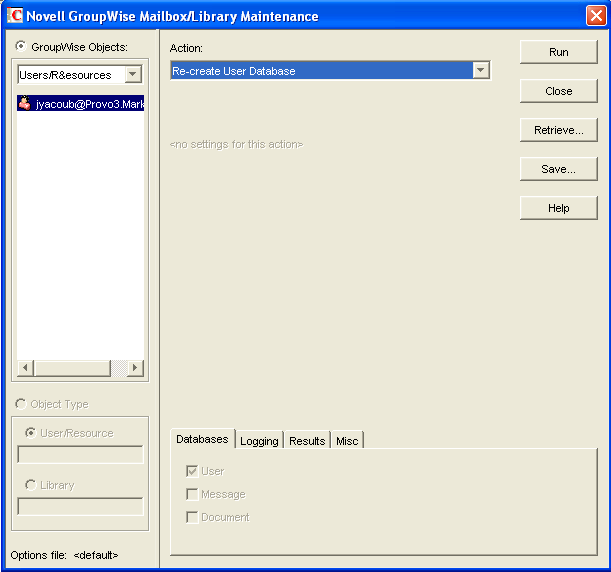Click the Retrieve... button

point(558,130)
